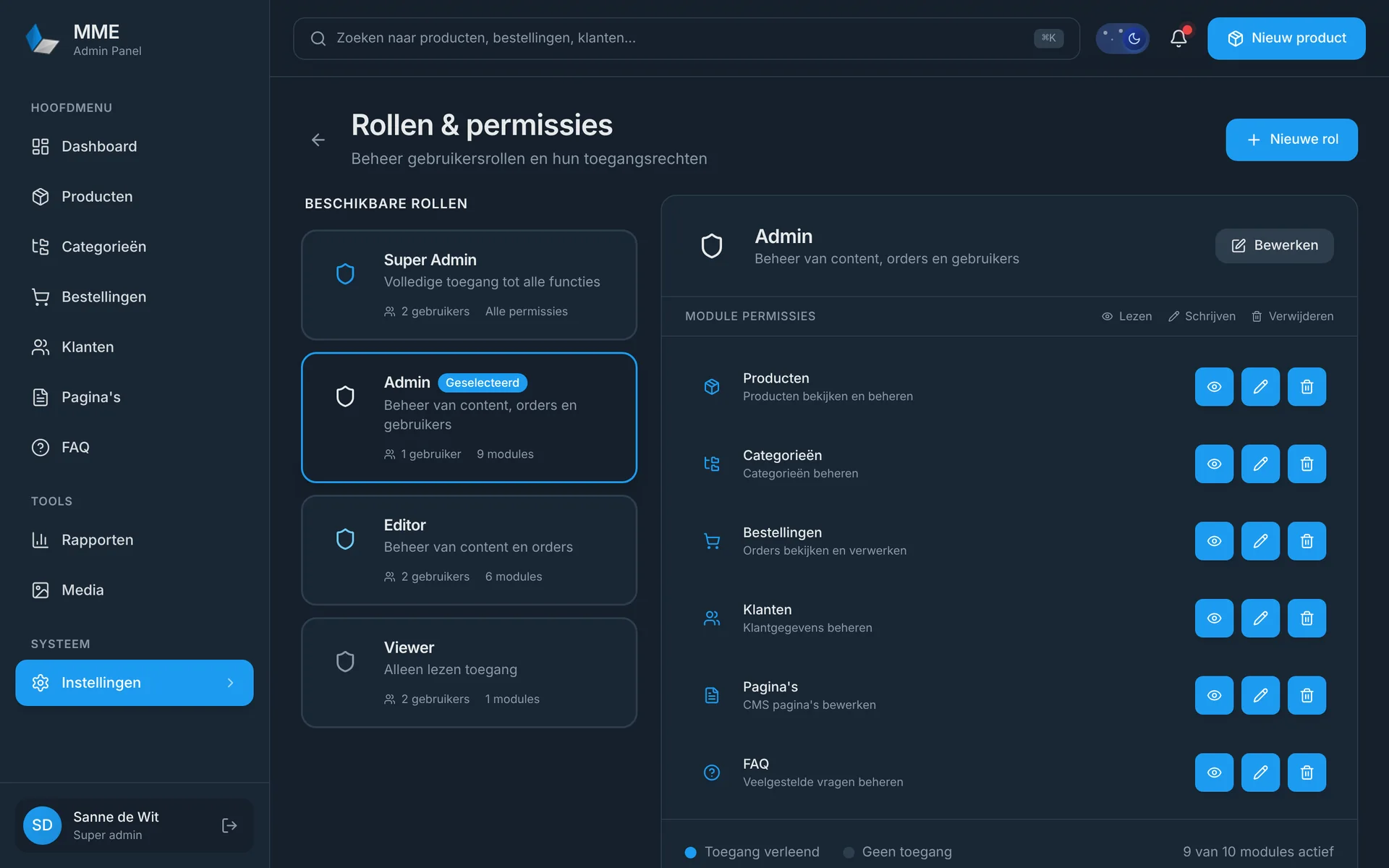Click the Sanne de Wit profile avatar
Image resolution: width=1389 pixels, height=868 pixels.
tap(42, 825)
